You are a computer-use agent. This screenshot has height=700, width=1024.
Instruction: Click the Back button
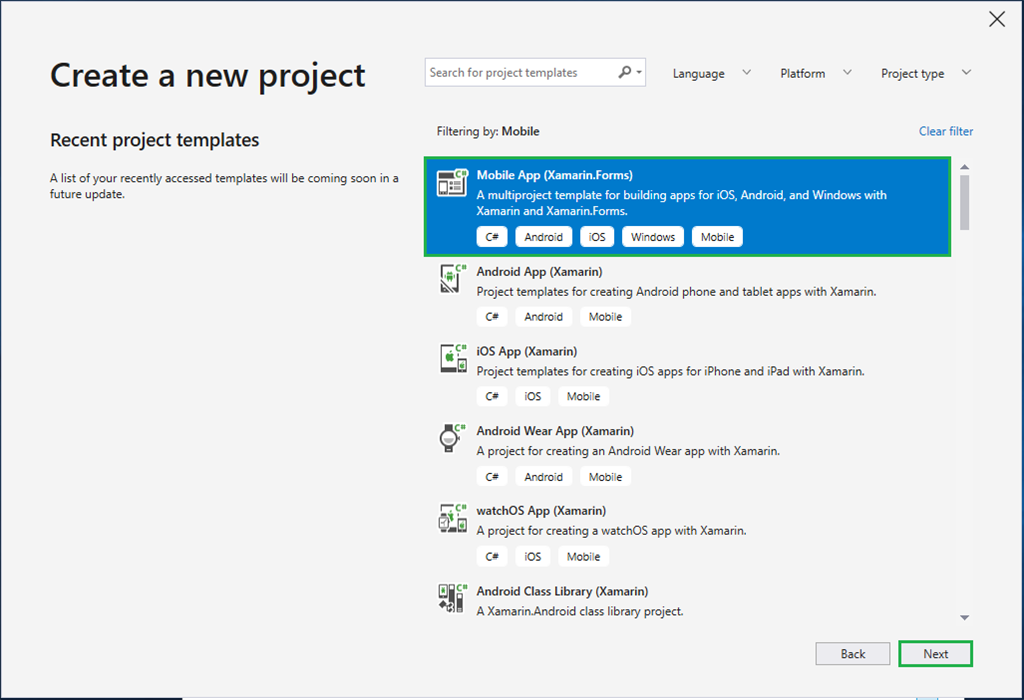tap(852, 653)
